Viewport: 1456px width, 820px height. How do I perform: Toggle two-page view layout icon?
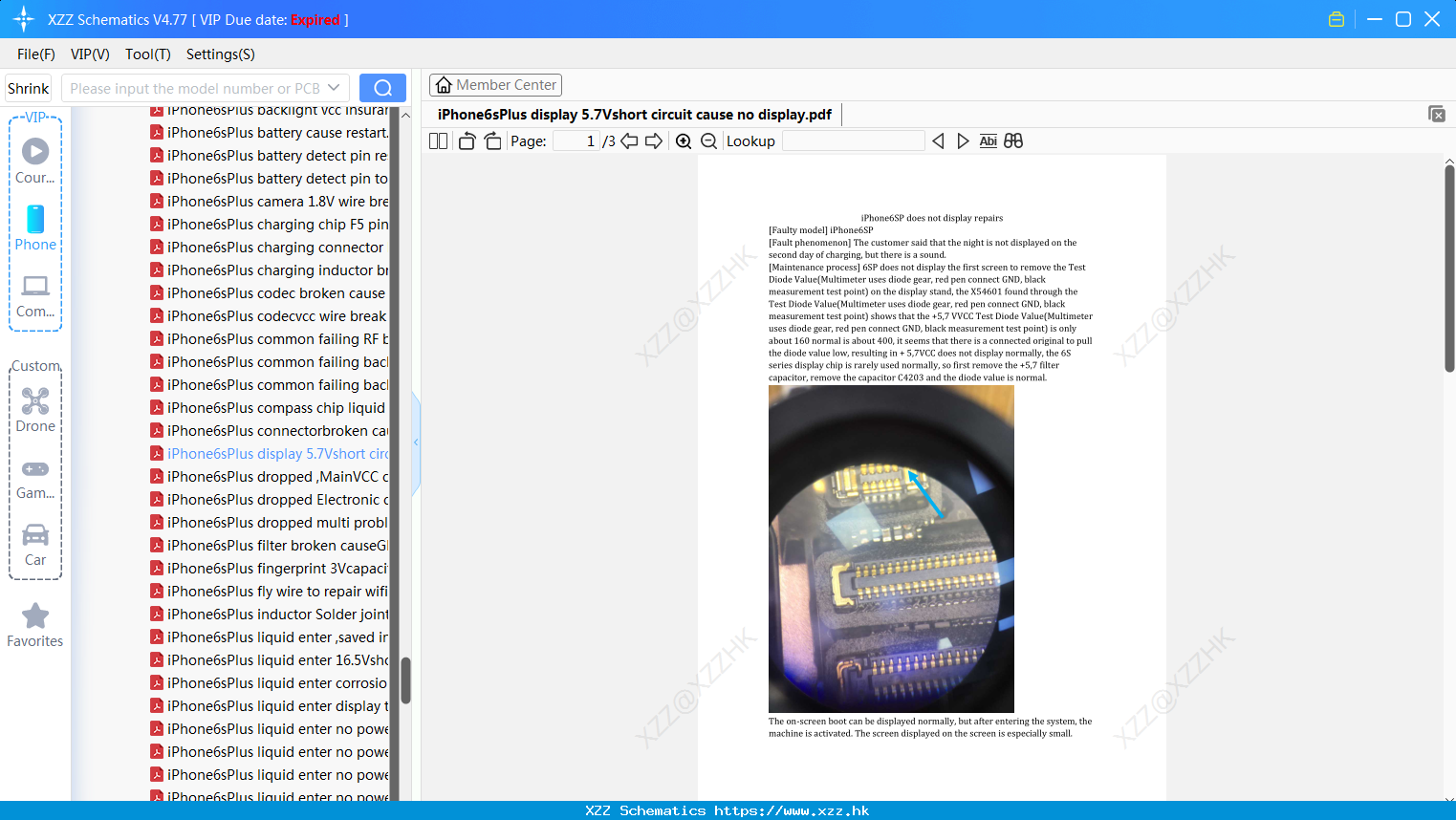(438, 140)
